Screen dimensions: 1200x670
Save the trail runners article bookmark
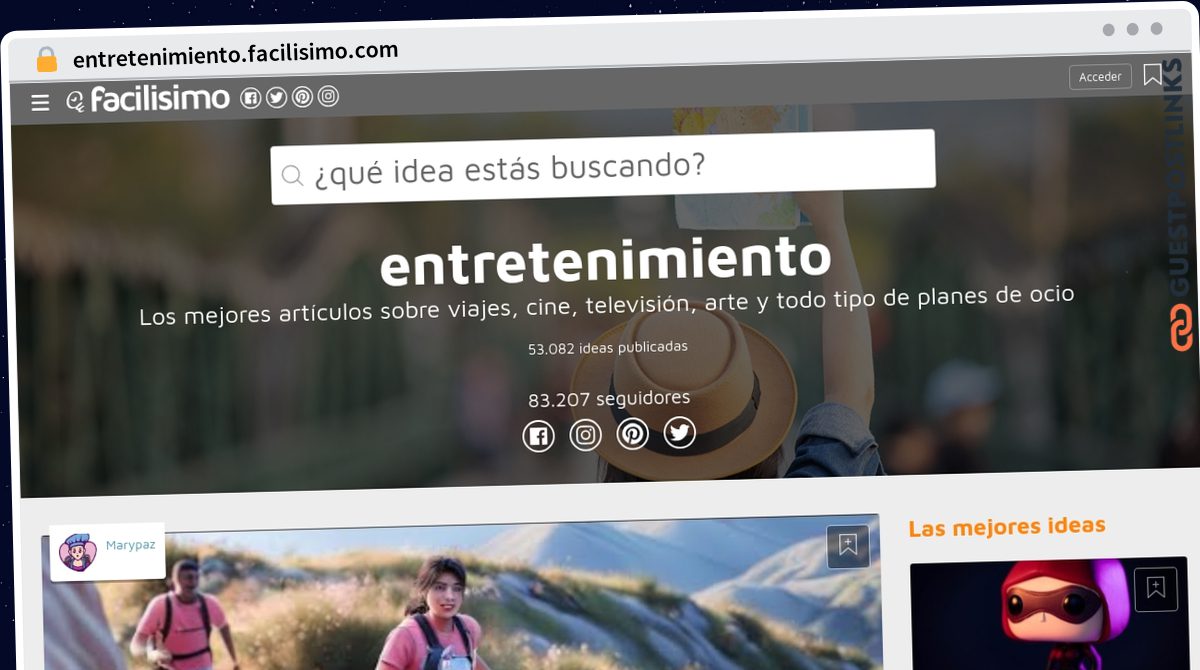point(848,546)
